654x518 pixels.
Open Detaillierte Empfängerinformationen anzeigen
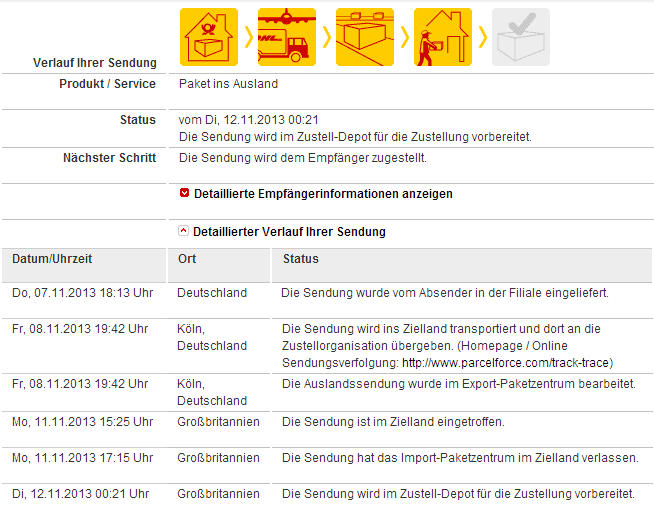323,194
